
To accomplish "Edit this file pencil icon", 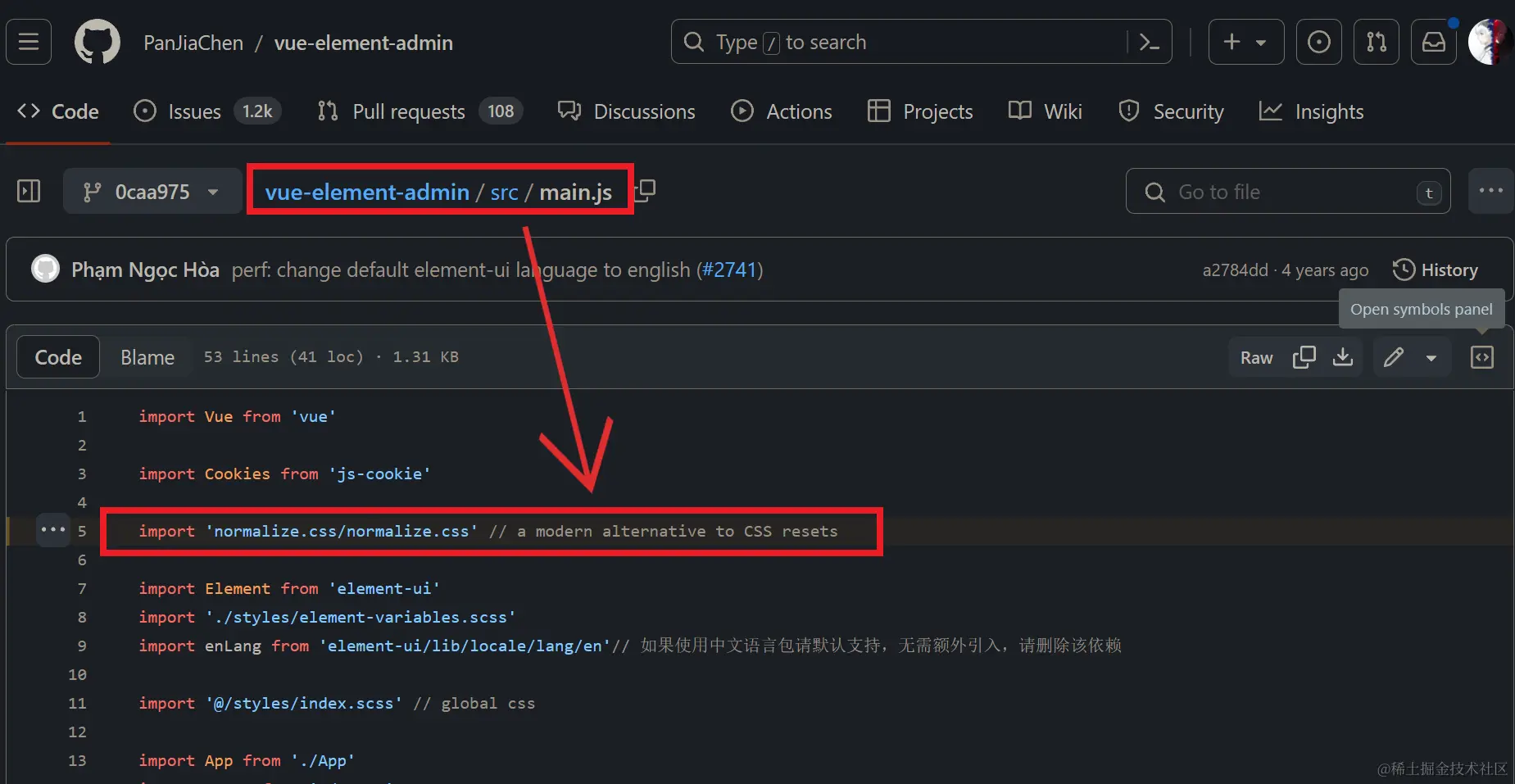I will pos(1394,357).
